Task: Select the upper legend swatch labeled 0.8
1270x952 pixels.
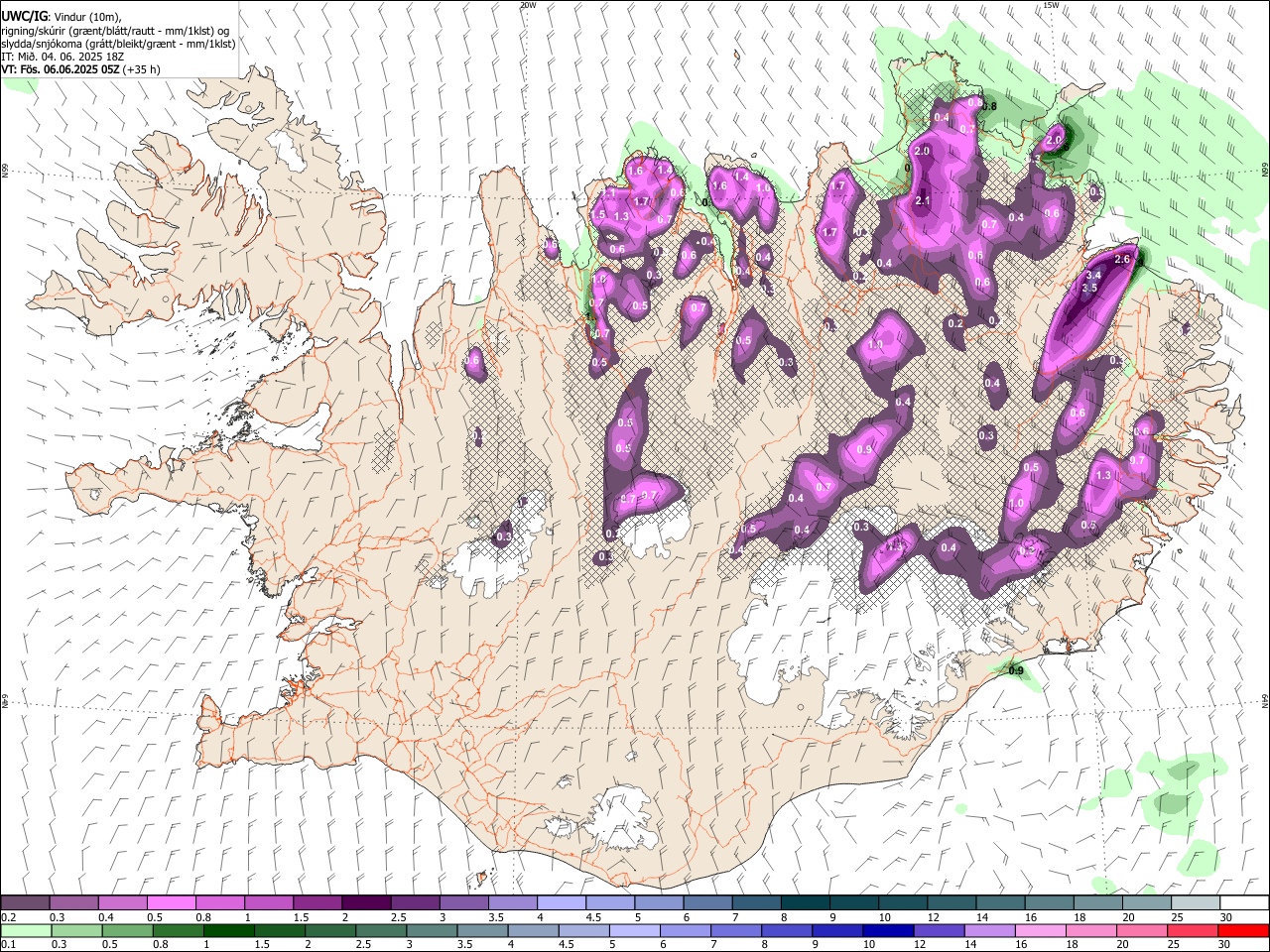Action: pos(219,903)
